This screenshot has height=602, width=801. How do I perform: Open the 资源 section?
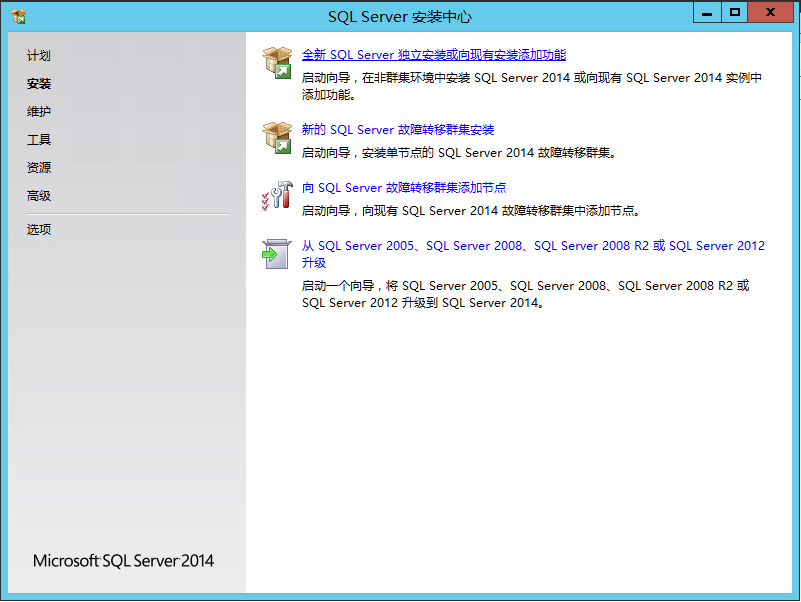click(39, 168)
